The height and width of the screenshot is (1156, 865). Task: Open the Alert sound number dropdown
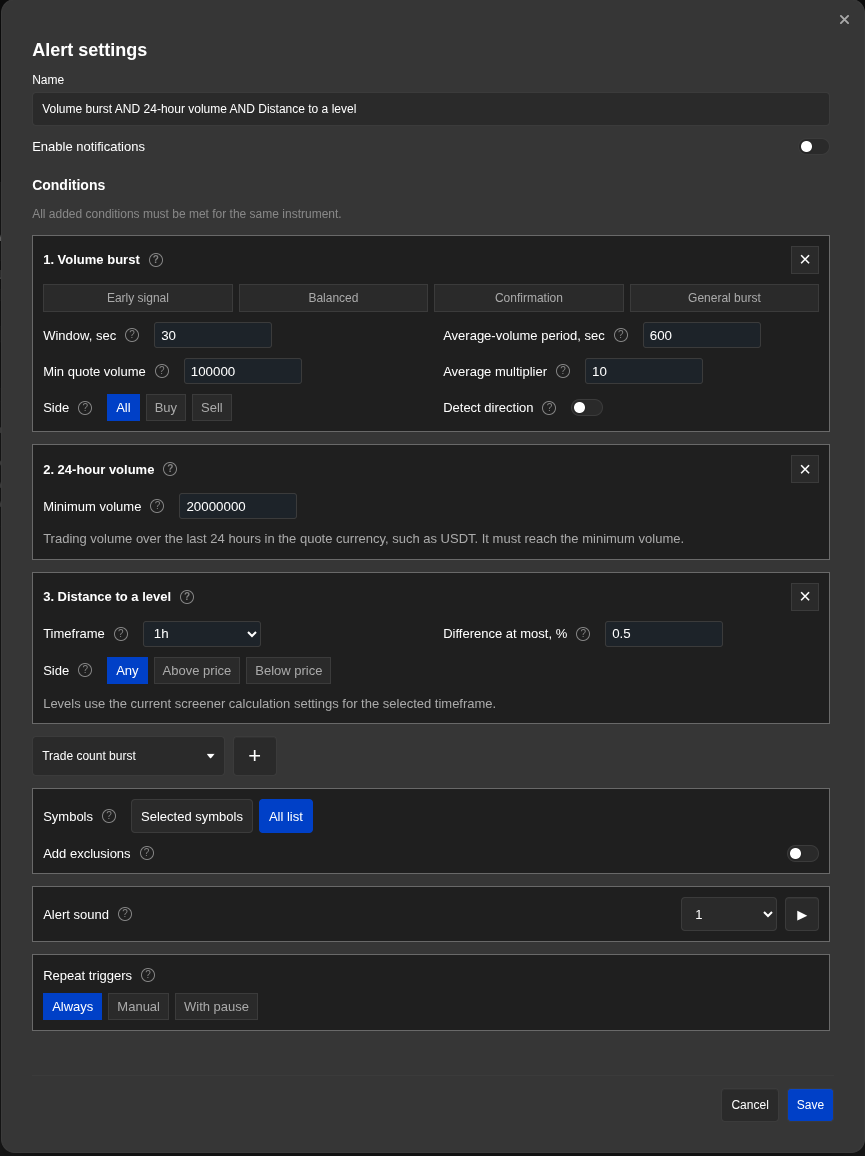click(729, 914)
